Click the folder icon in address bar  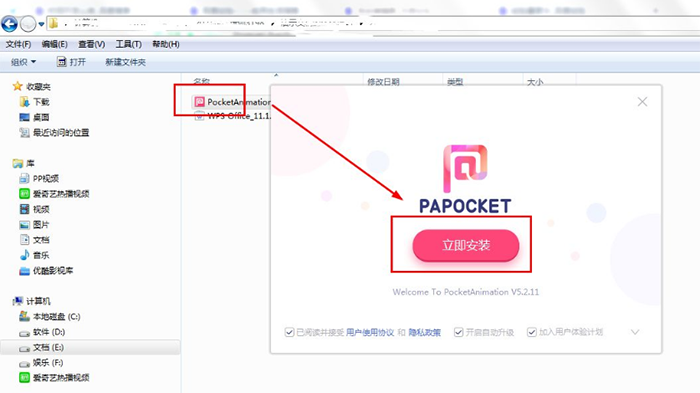pyautogui.click(x=53, y=23)
